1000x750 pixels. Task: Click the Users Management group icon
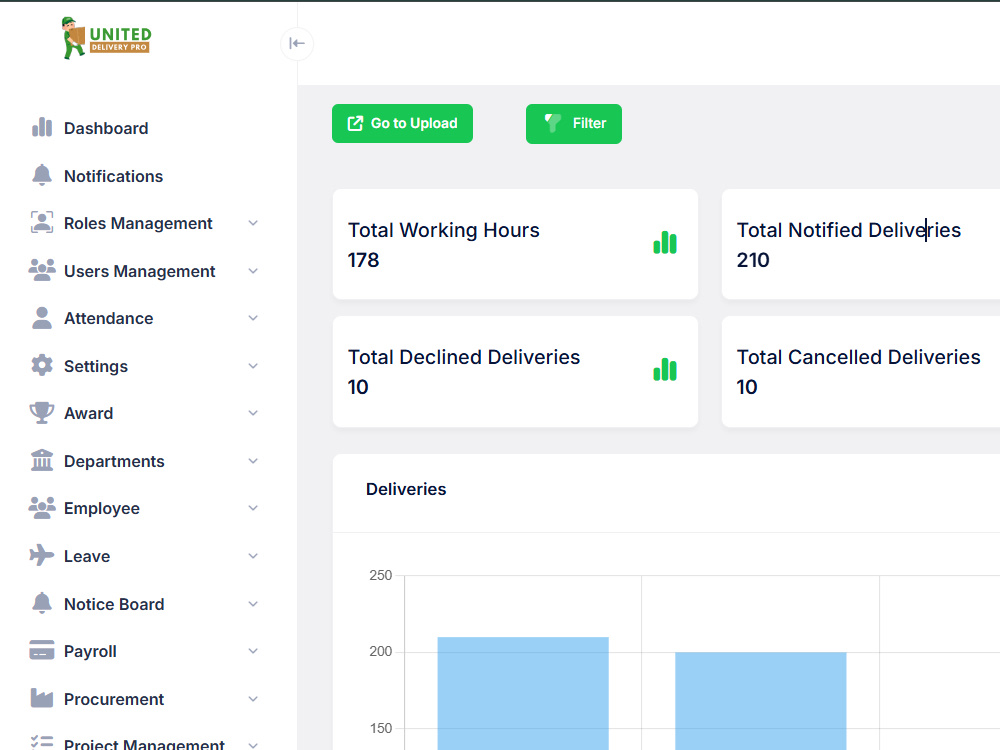click(x=42, y=270)
